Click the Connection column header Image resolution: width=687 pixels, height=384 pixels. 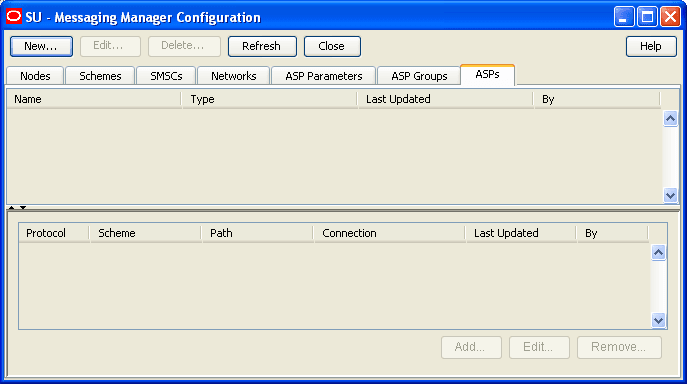click(x=390, y=233)
